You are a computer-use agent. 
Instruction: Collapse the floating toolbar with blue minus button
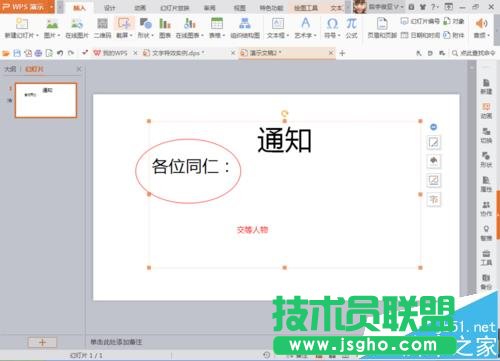[433, 127]
